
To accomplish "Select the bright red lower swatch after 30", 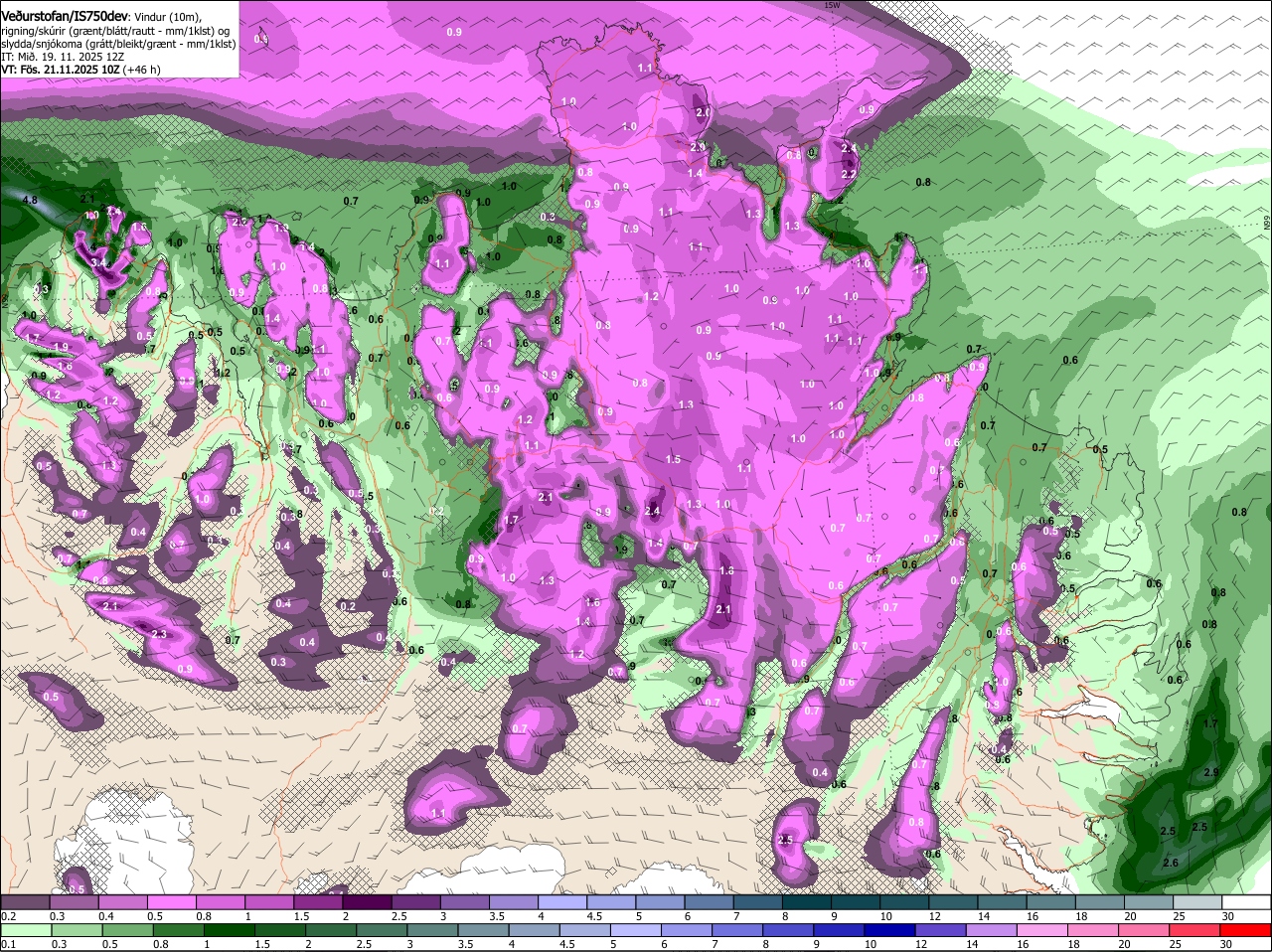I will (1246, 929).
